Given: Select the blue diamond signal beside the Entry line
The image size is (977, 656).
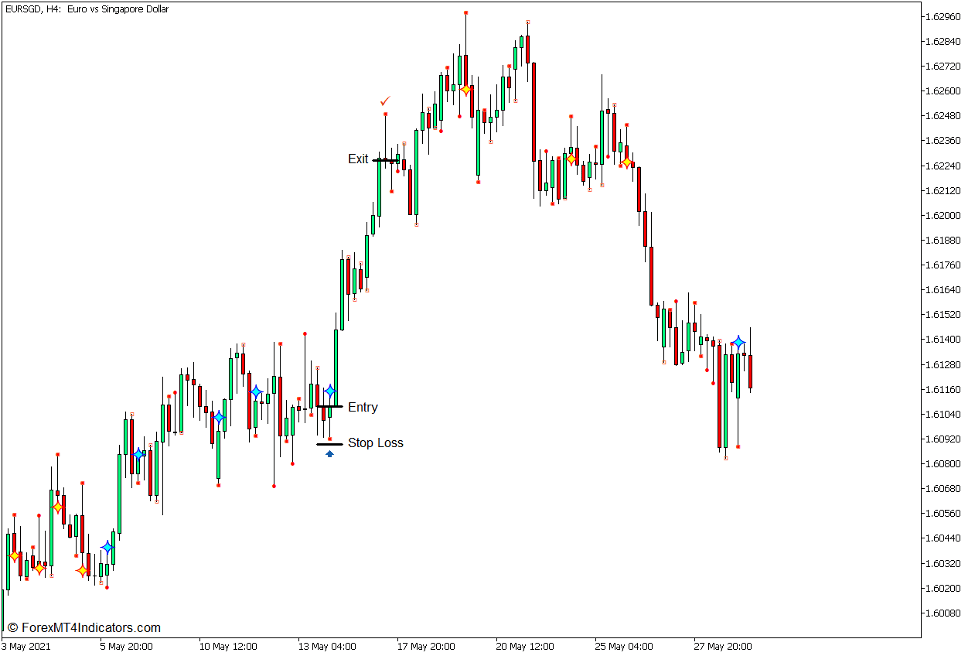Looking at the screenshot, I should (329, 391).
